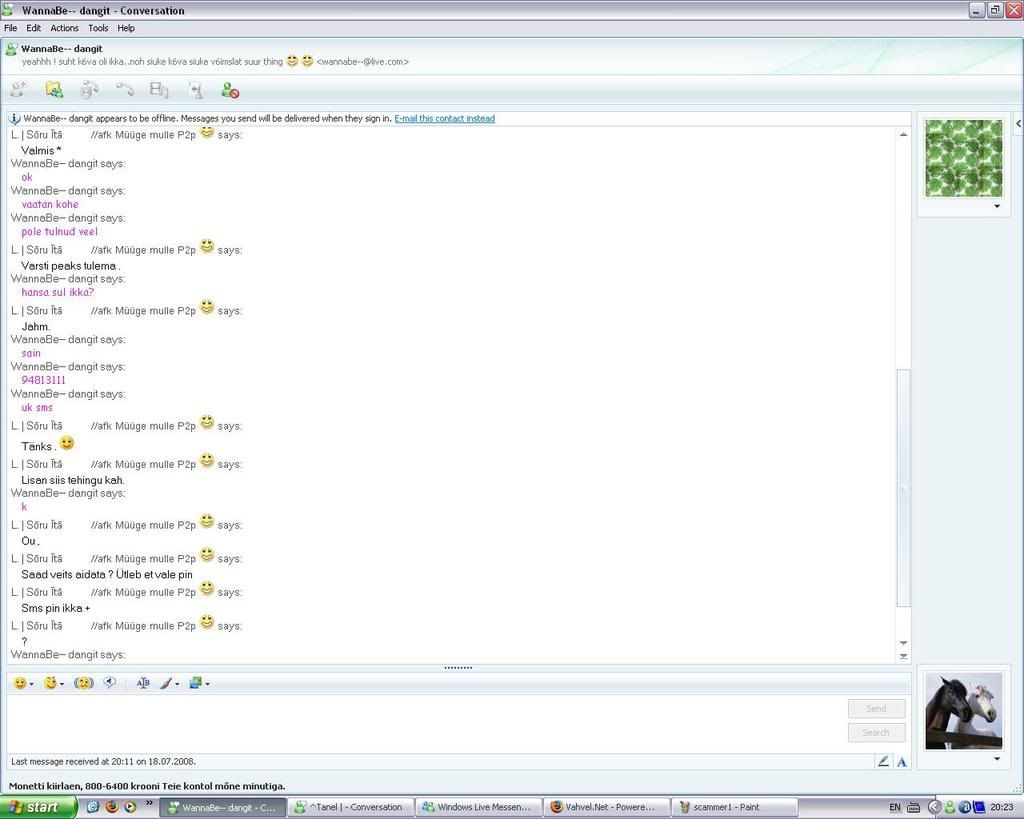The image size is (1024, 819).
Task: Click the Send a nudge icon
Action: 84,683
